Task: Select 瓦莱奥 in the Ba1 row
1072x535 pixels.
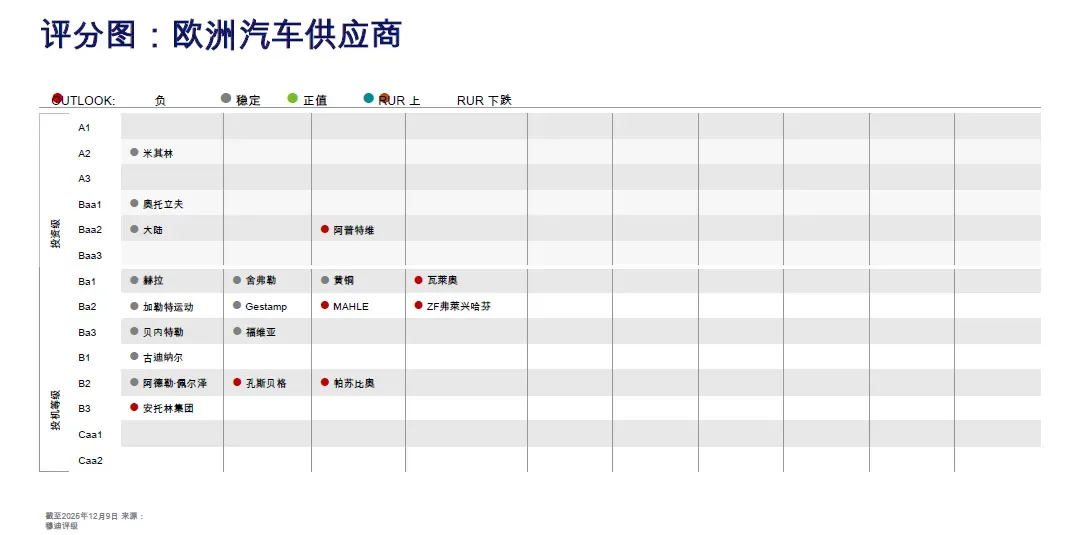Action: click(x=442, y=281)
